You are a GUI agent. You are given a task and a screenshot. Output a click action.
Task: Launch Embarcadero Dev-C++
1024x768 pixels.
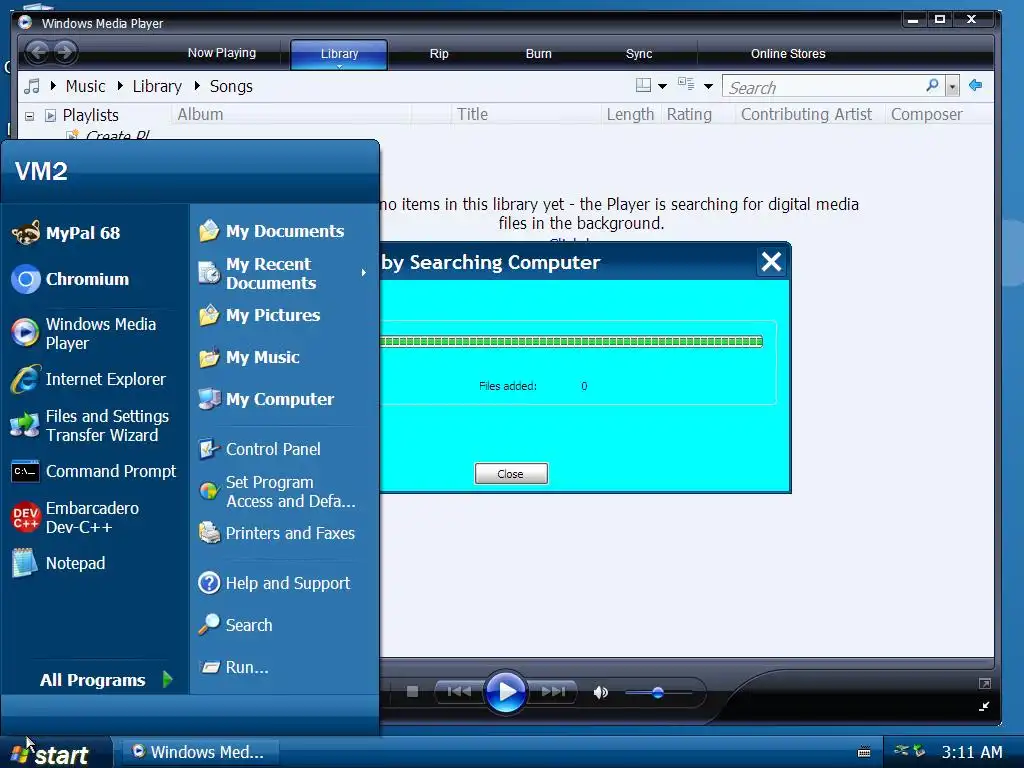point(95,517)
